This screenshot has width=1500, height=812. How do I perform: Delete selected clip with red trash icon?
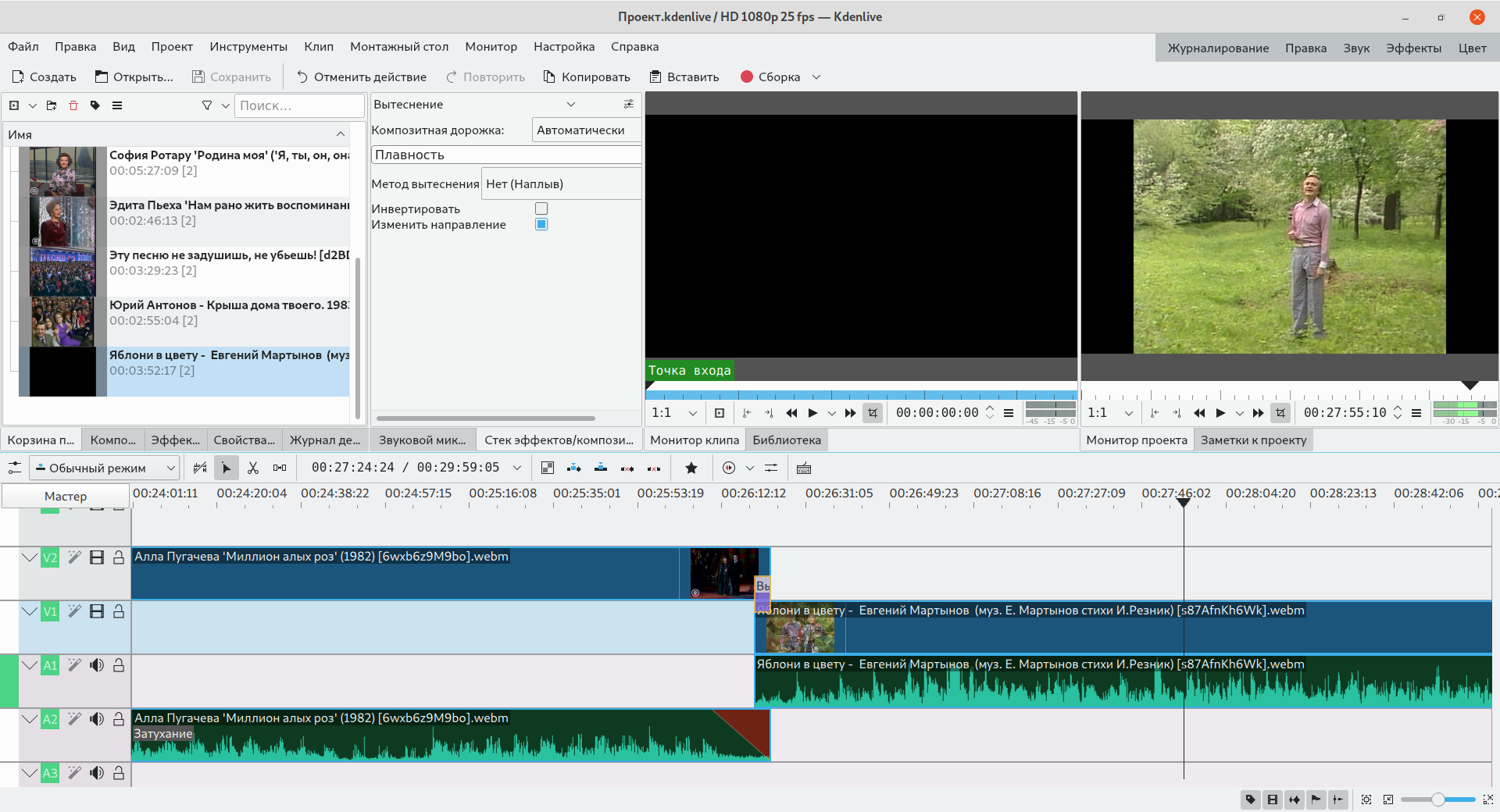pyautogui.click(x=73, y=105)
